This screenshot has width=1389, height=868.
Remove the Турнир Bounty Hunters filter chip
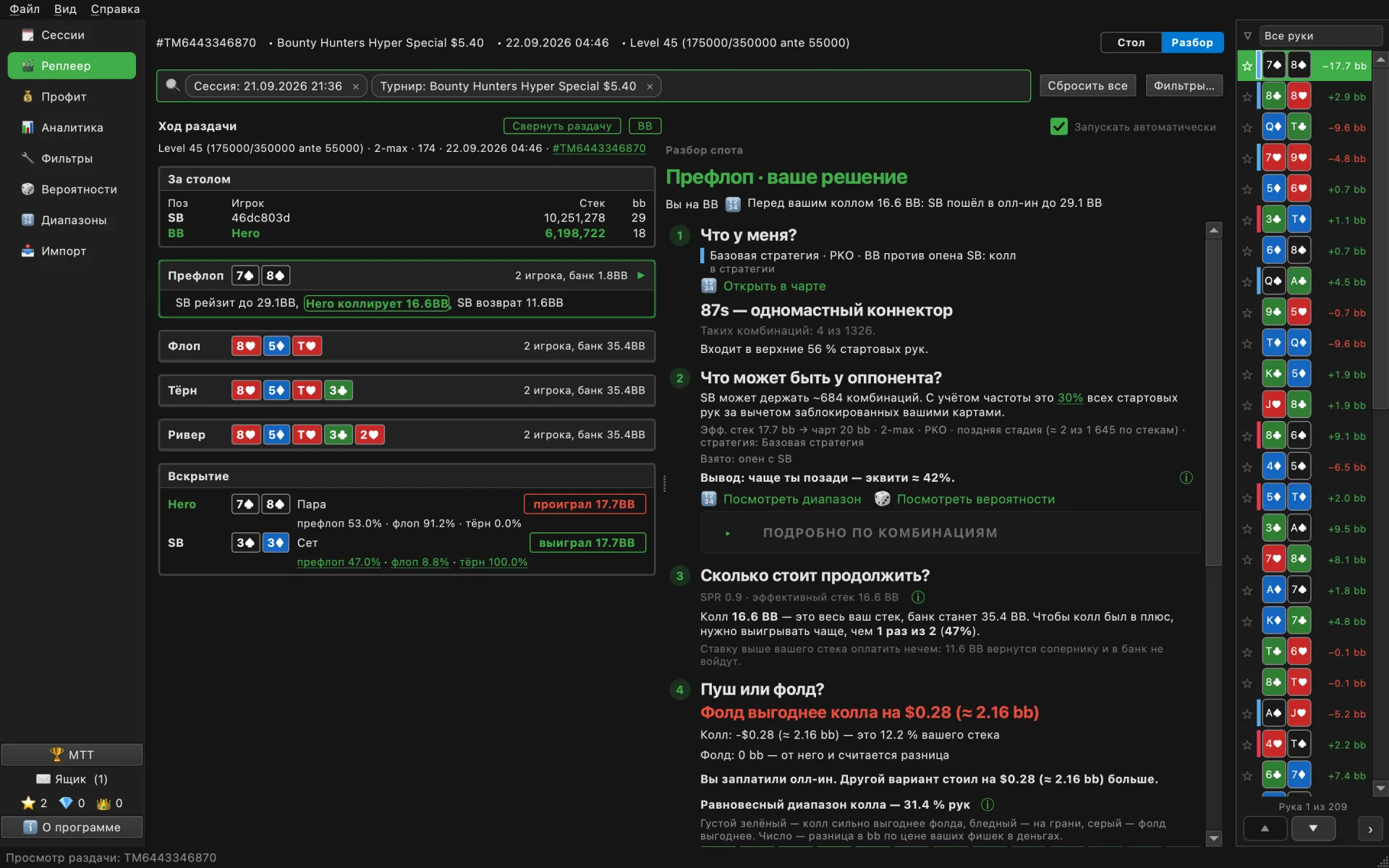tap(650, 87)
